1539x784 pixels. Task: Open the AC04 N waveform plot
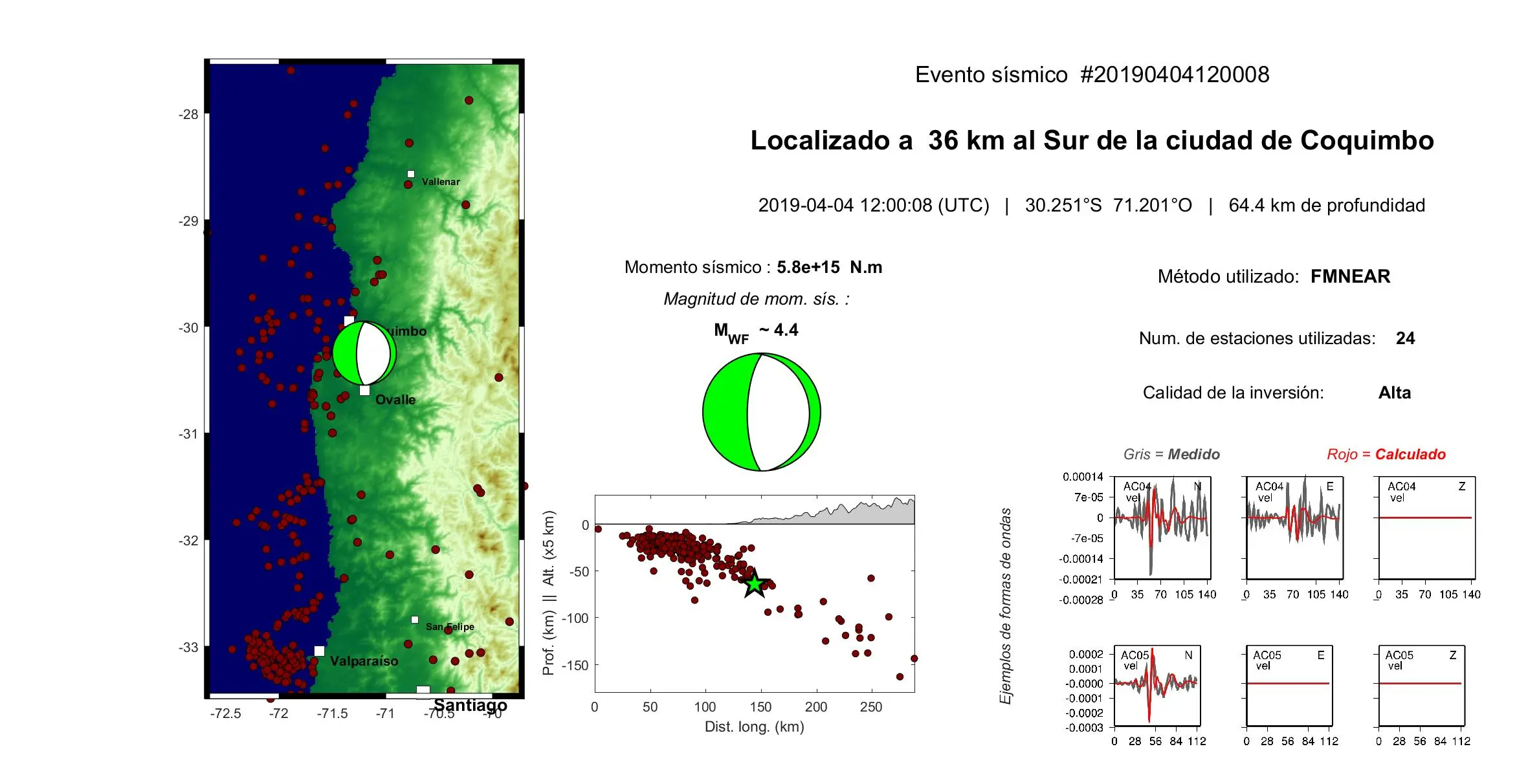[x=1162, y=528]
